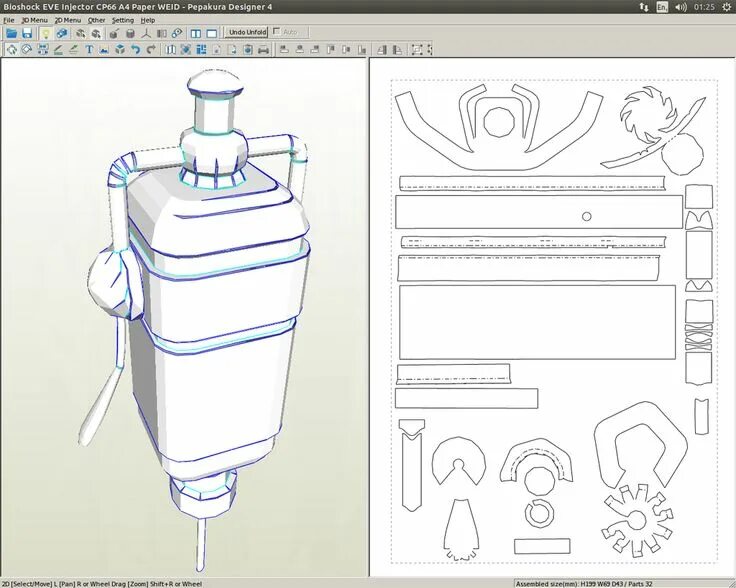Open the Other menu
This screenshot has height=588, width=736.
click(x=96, y=20)
